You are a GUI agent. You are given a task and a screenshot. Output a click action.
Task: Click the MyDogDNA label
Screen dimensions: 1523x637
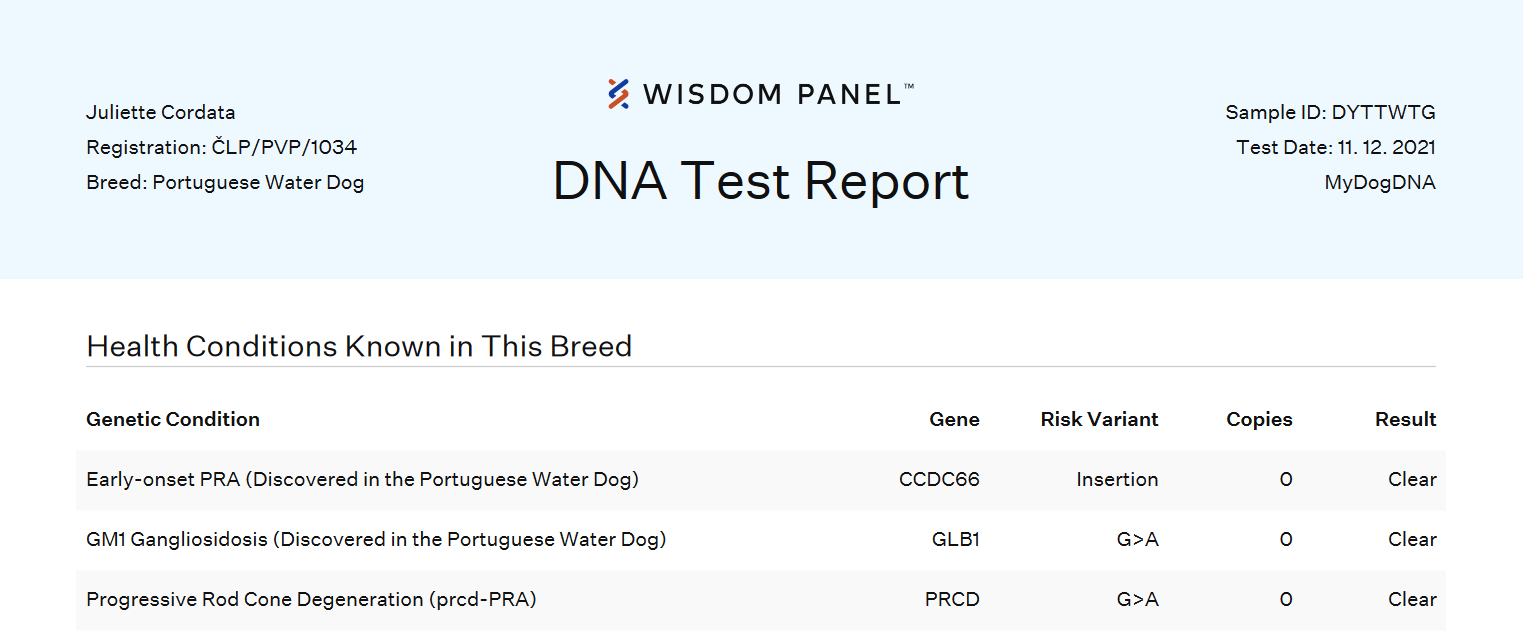1379,182
